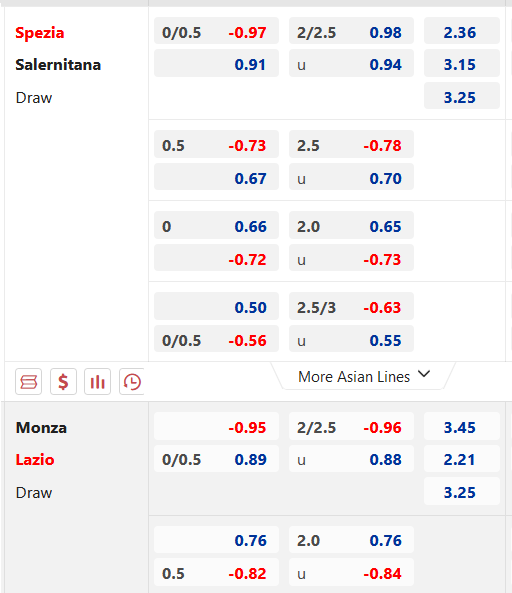This screenshot has width=512, height=593.
Task: Choose Monza win odds 3.45
Action: coord(462,427)
